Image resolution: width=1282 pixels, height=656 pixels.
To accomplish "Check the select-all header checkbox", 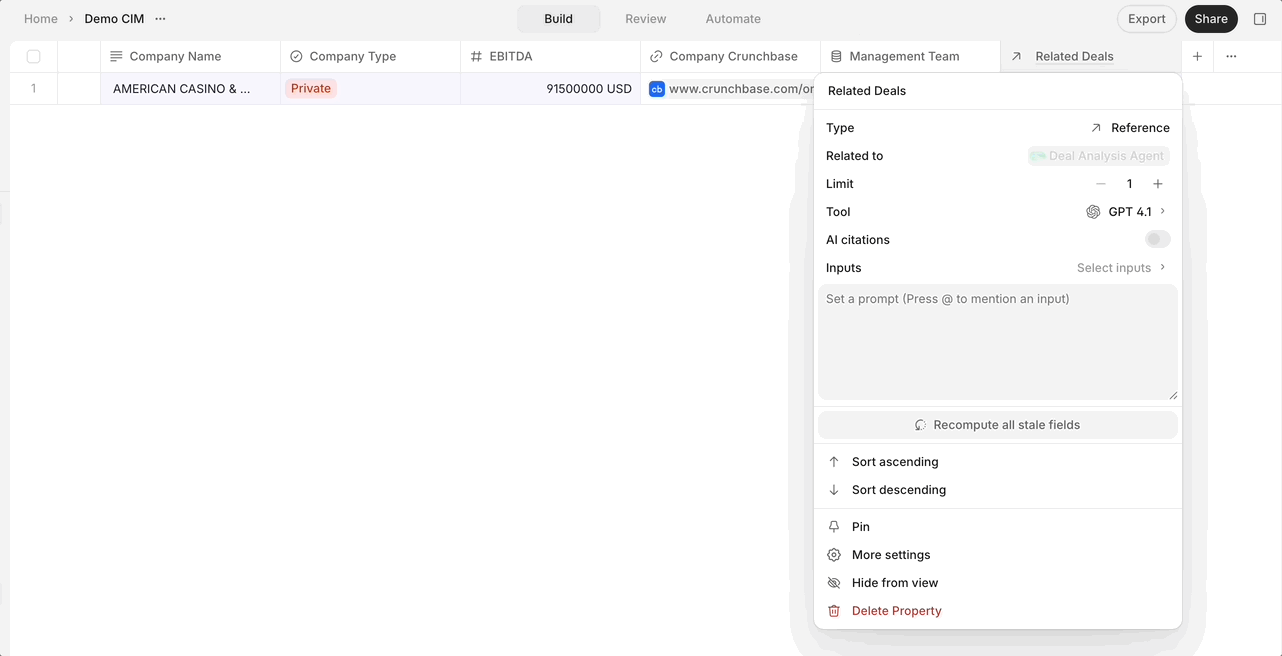I will pyautogui.click(x=34, y=57).
